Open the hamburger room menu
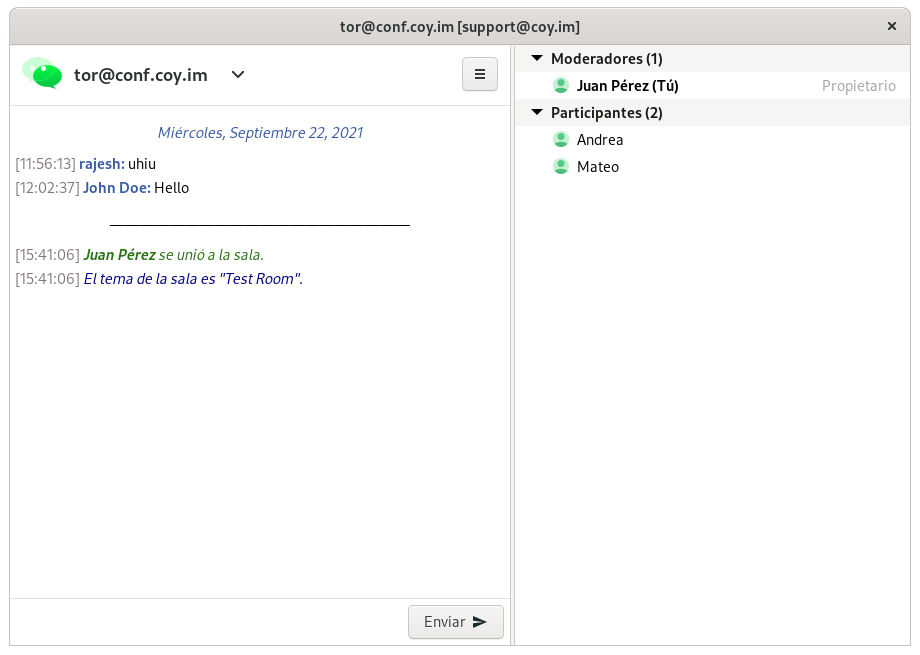The image size is (920, 655). click(x=480, y=74)
